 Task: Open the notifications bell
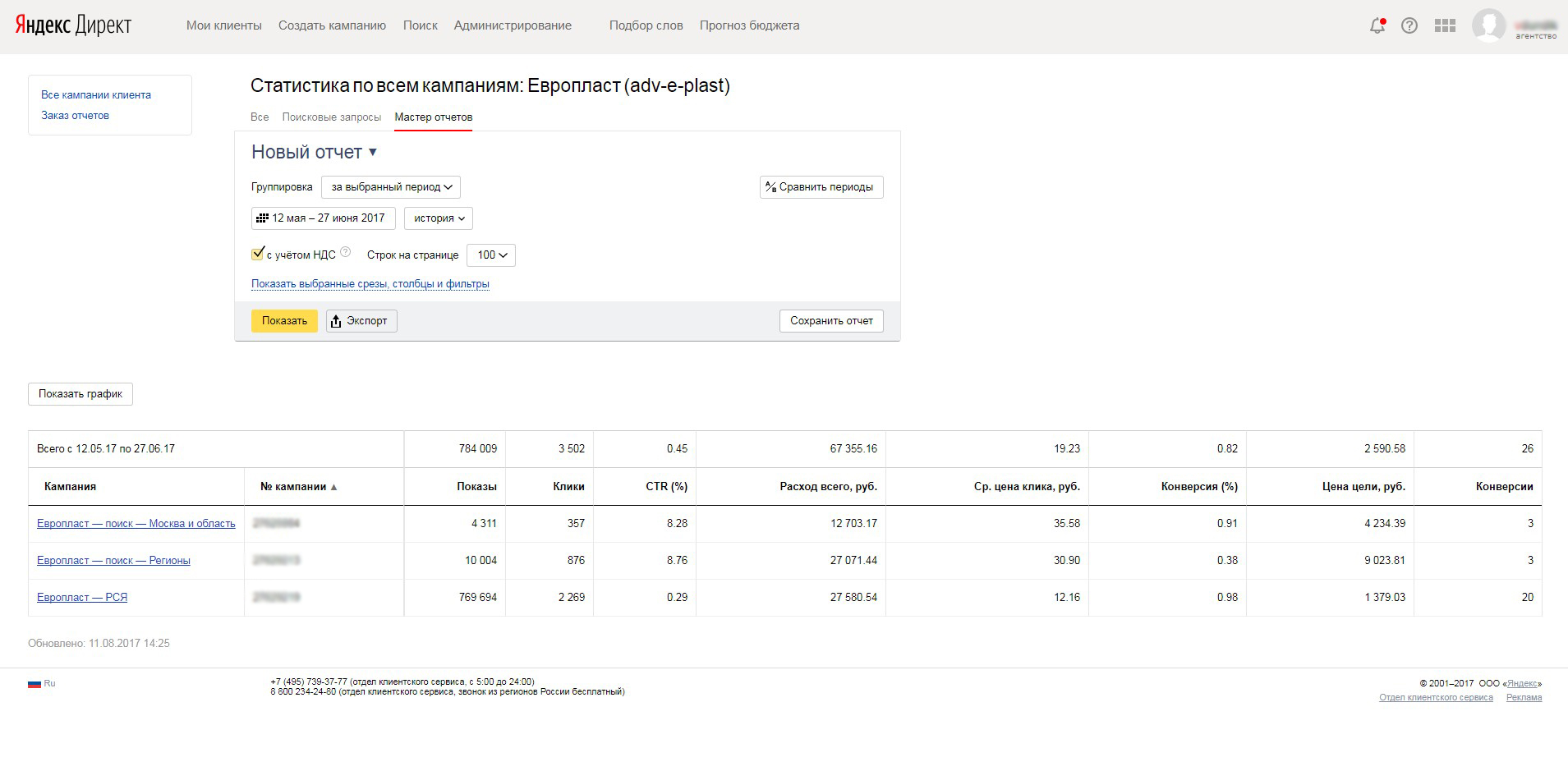[x=1377, y=25]
